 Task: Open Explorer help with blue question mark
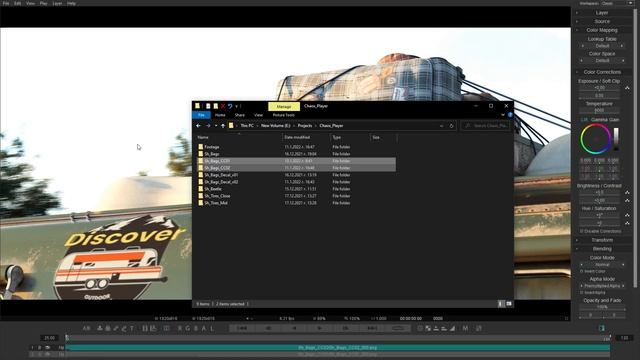pos(510,115)
